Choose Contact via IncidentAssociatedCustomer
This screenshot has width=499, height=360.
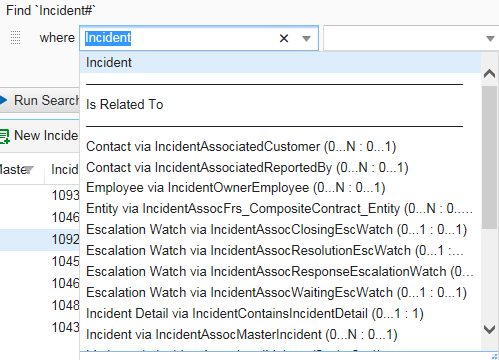[x=241, y=146]
